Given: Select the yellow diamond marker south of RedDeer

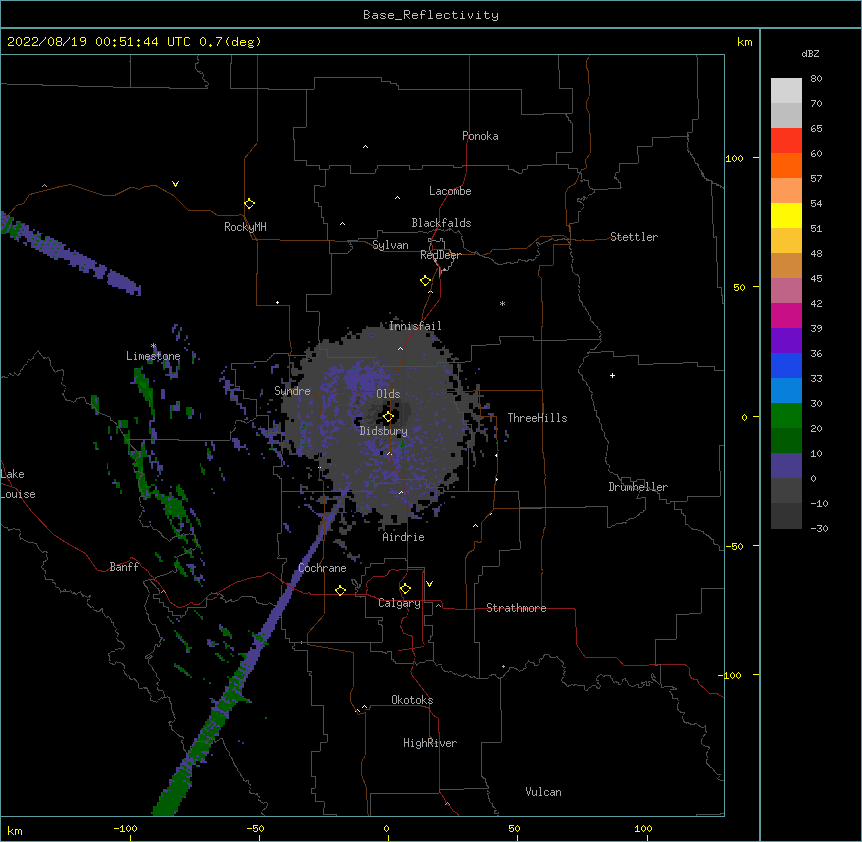Looking at the screenshot, I should tap(425, 281).
